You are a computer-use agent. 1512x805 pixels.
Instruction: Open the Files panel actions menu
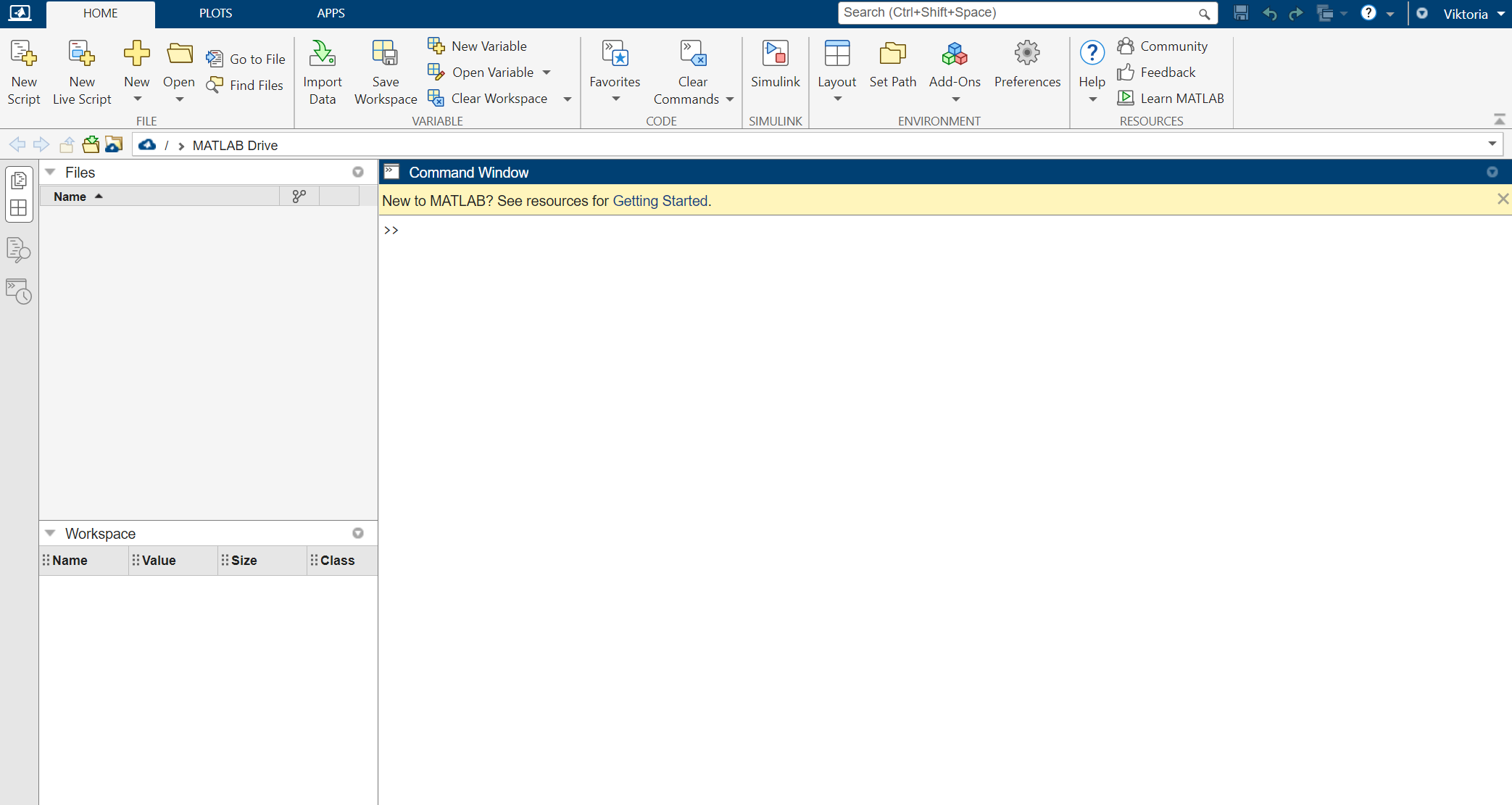[358, 172]
